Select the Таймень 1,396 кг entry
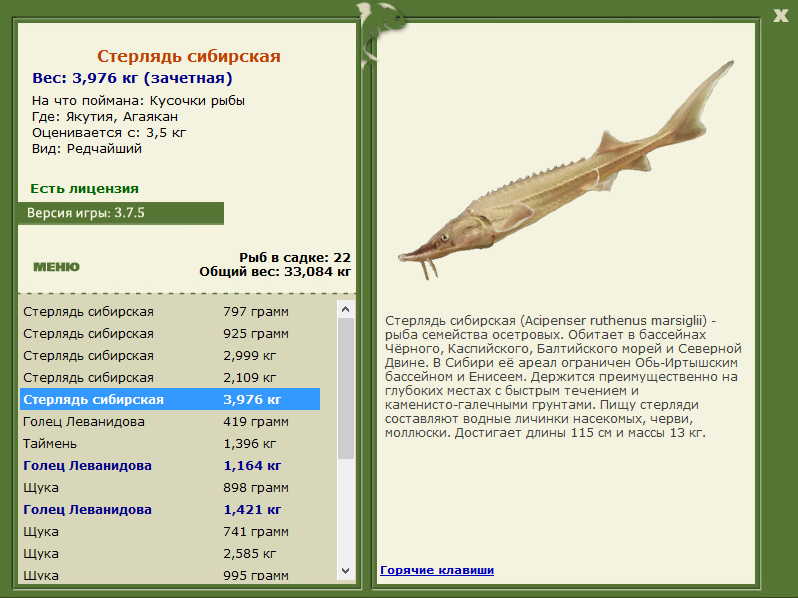Screen dimensions: 798x598 170,444
